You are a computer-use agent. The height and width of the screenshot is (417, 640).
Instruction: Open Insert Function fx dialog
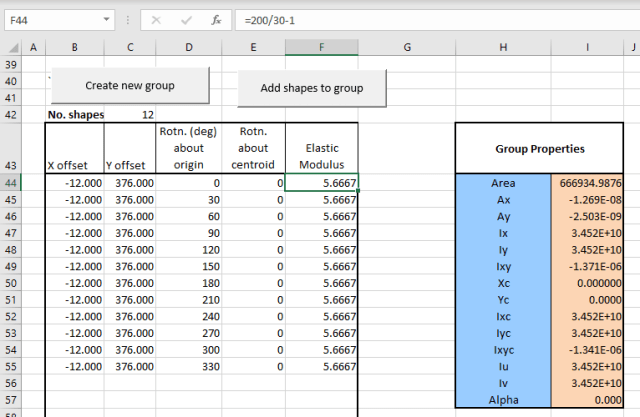(x=215, y=19)
